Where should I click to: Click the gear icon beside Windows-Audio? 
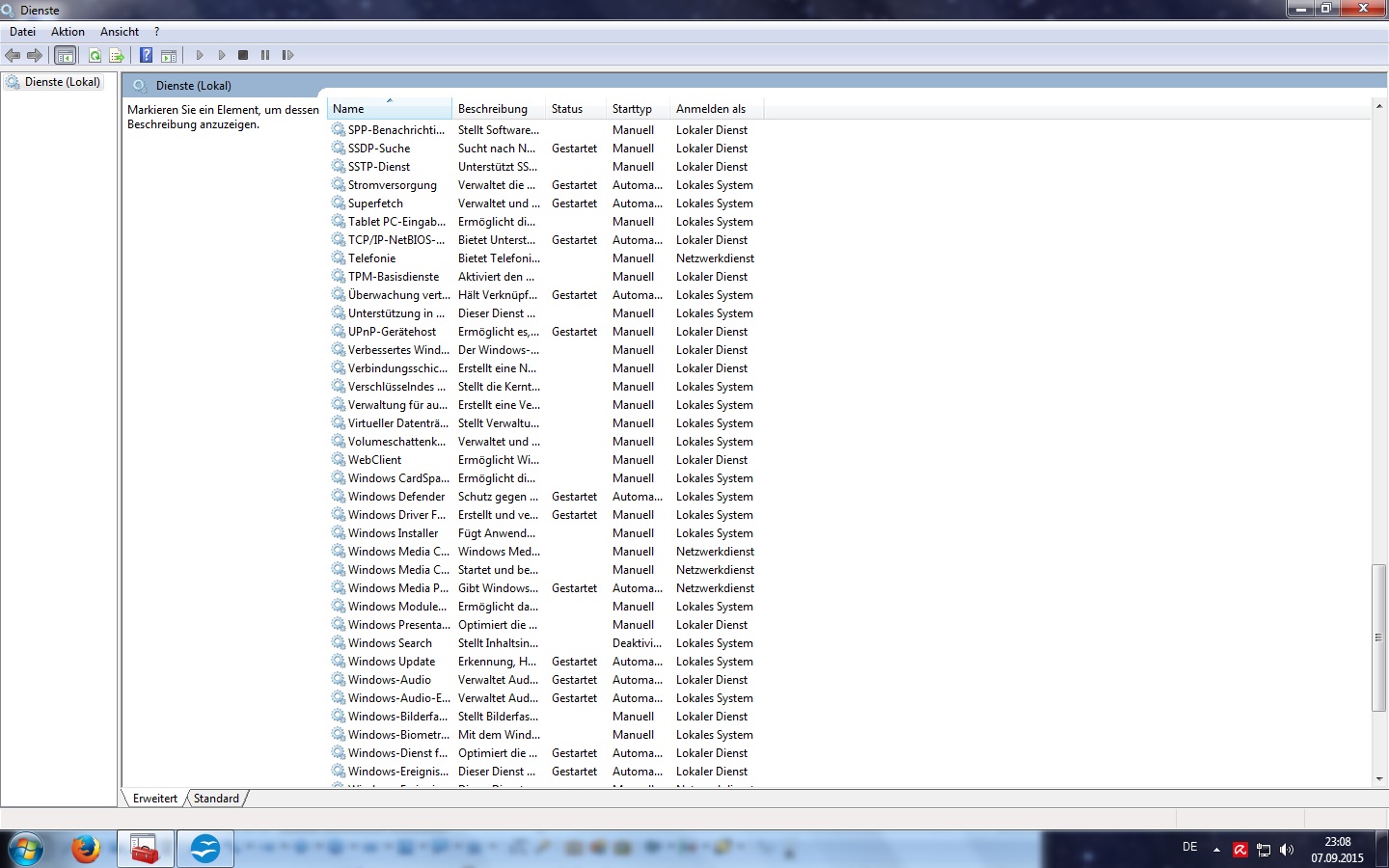pos(339,679)
